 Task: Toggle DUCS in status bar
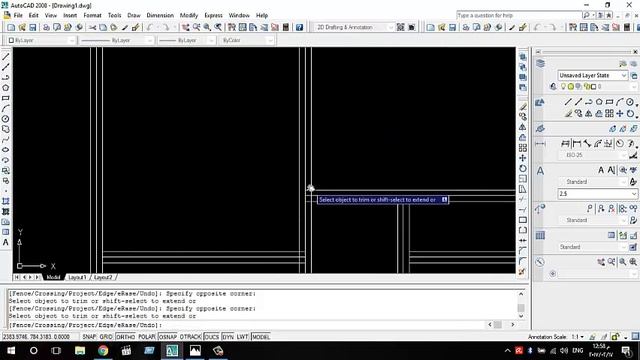click(x=211, y=337)
